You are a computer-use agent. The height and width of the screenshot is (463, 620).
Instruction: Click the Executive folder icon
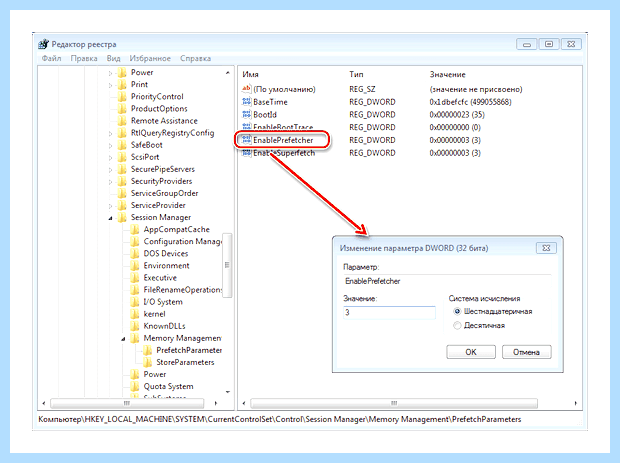tap(135, 278)
